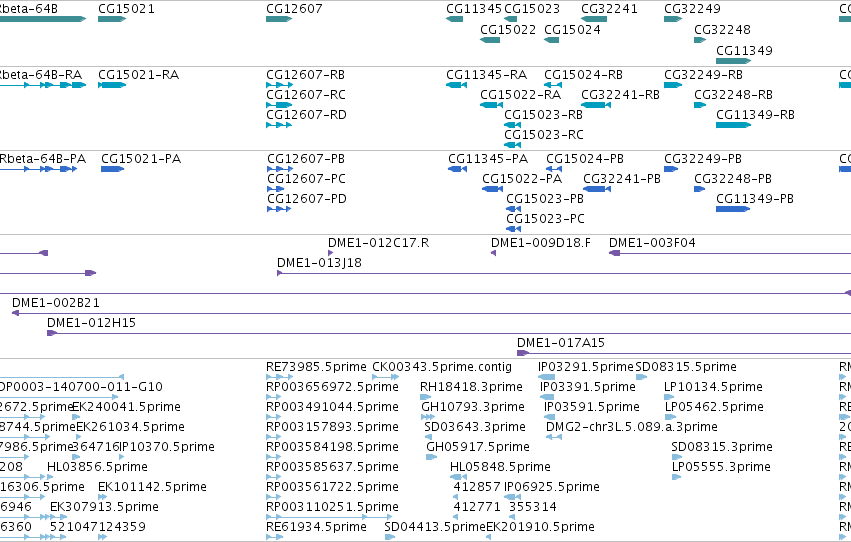Click protein CG11345-PA
Image resolution: width=851 pixels, height=542 pixels.
[x=458, y=169]
